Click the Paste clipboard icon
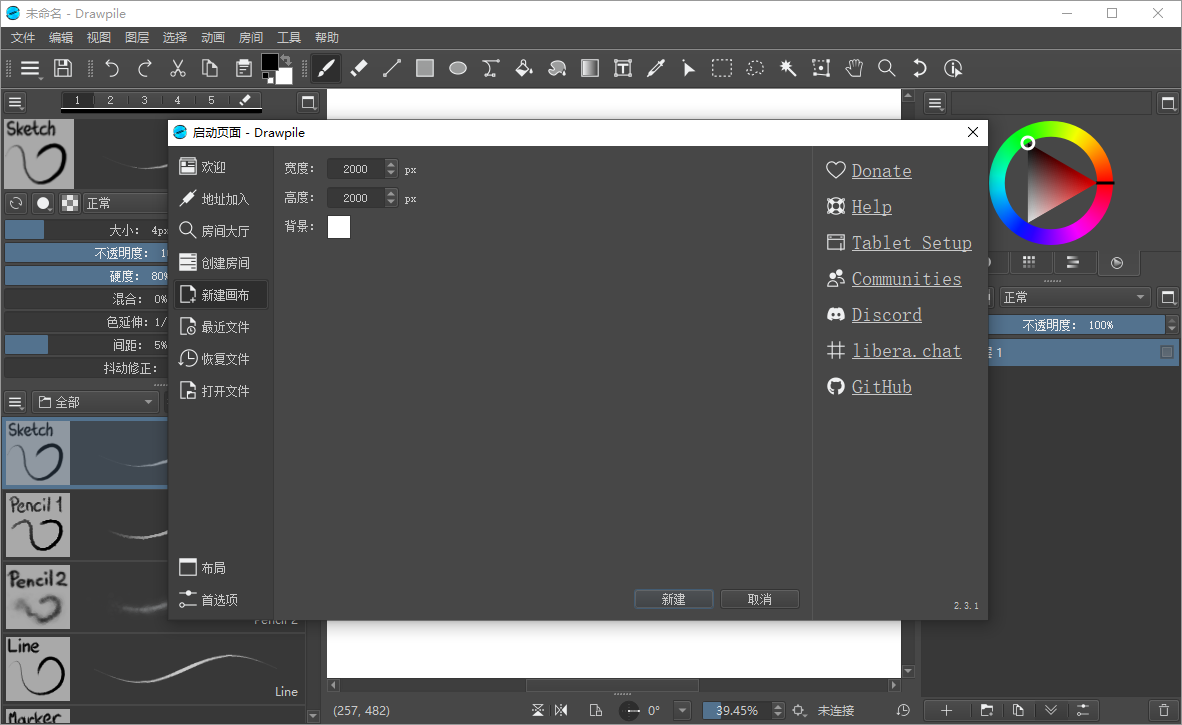This screenshot has width=1182, height=725. click(243, 69)
